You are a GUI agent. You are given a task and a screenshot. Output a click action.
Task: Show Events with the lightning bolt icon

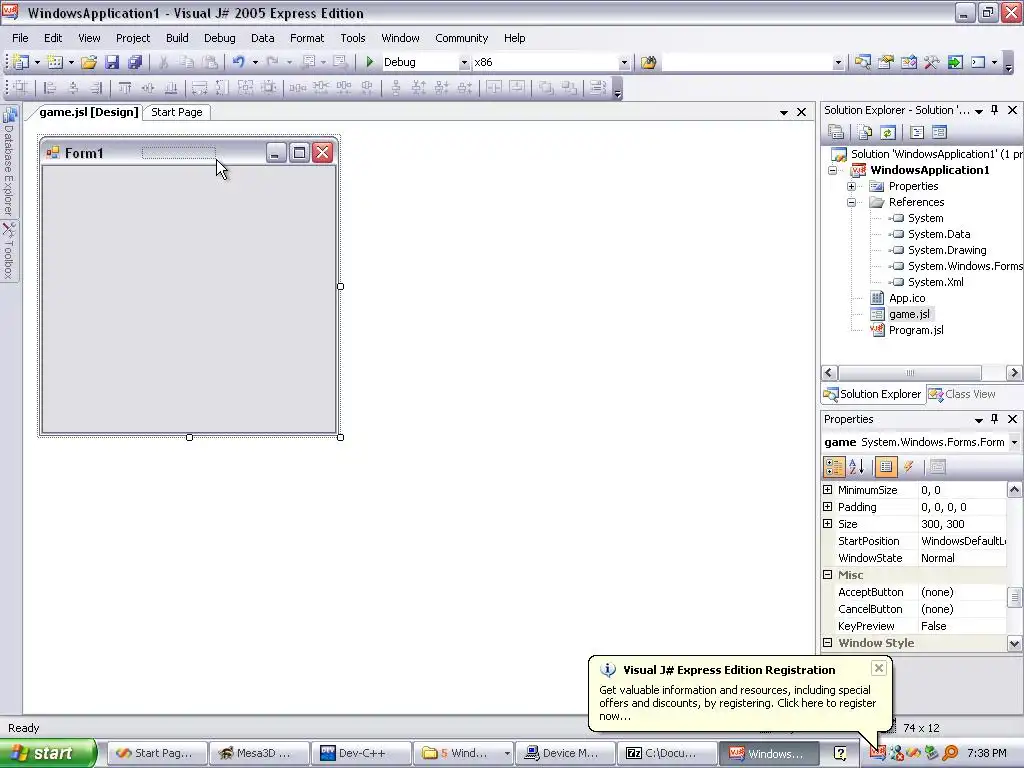(908, 466)
